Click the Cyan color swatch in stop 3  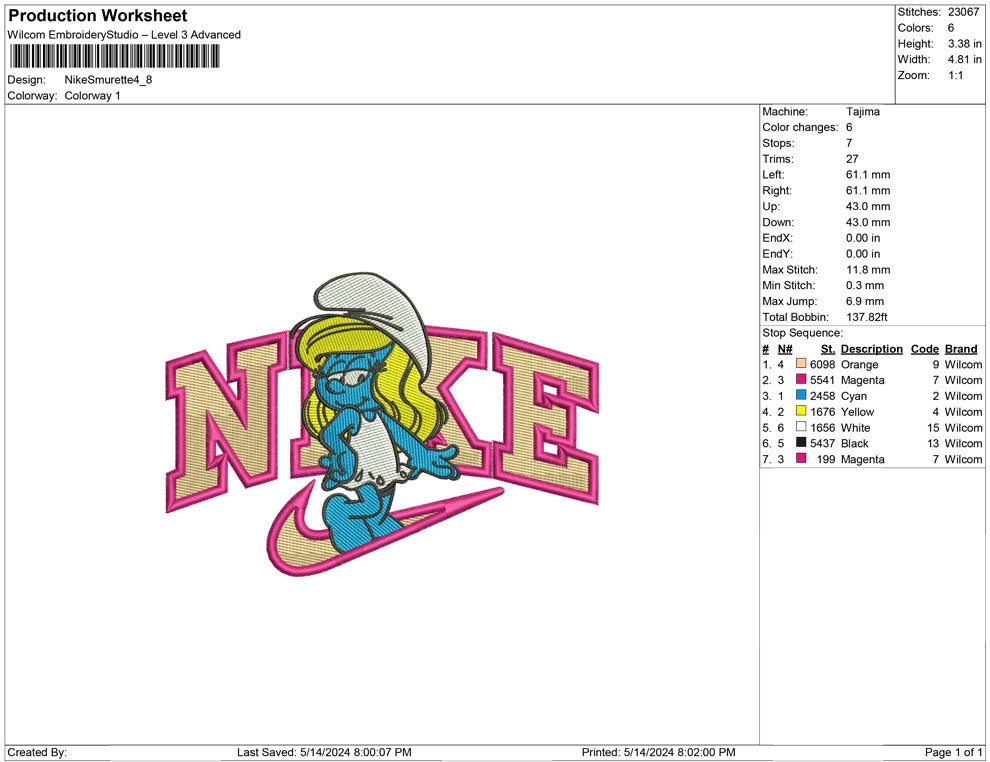801,395
